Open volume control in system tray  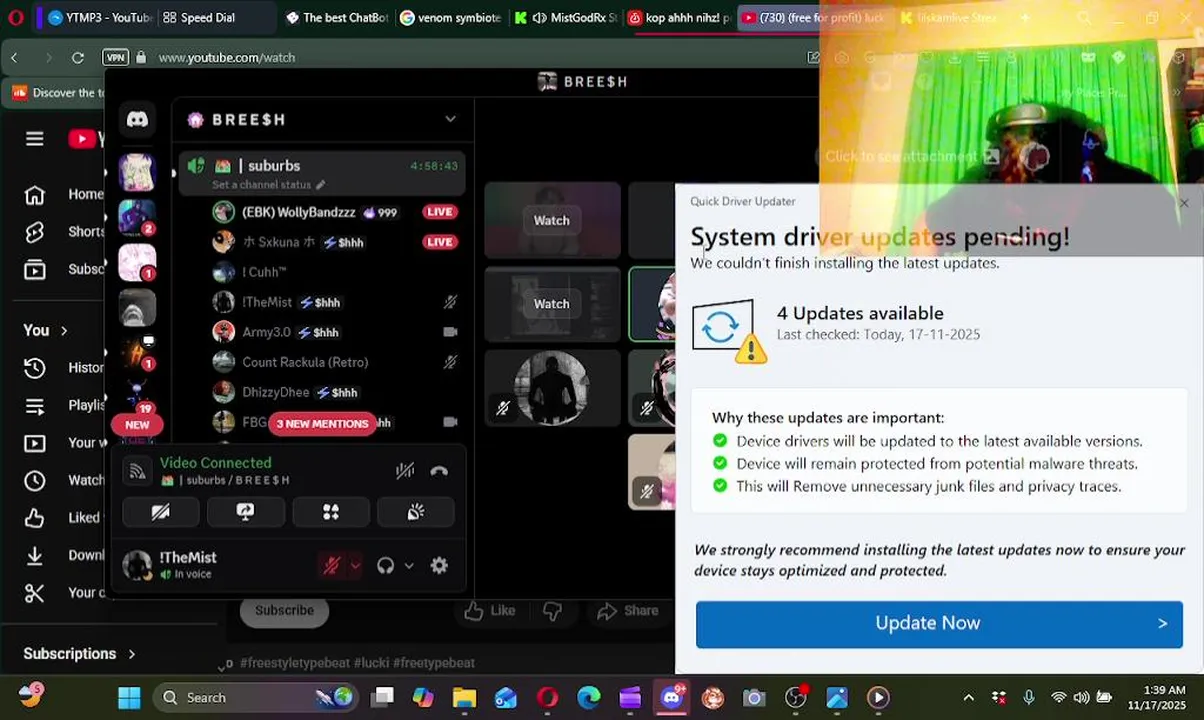tap(1081, 698)
